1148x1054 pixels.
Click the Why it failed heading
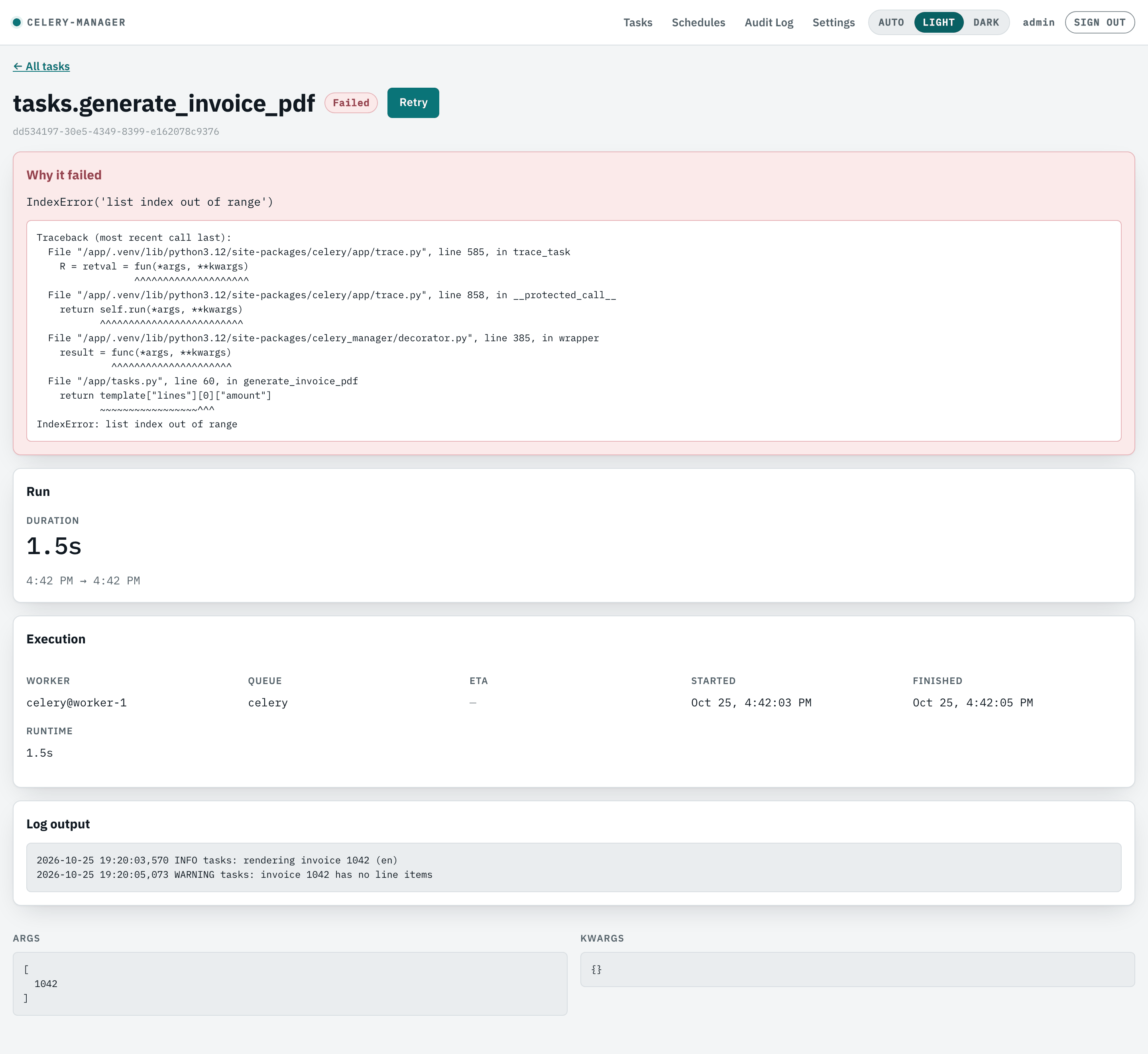tap(64, 175)
